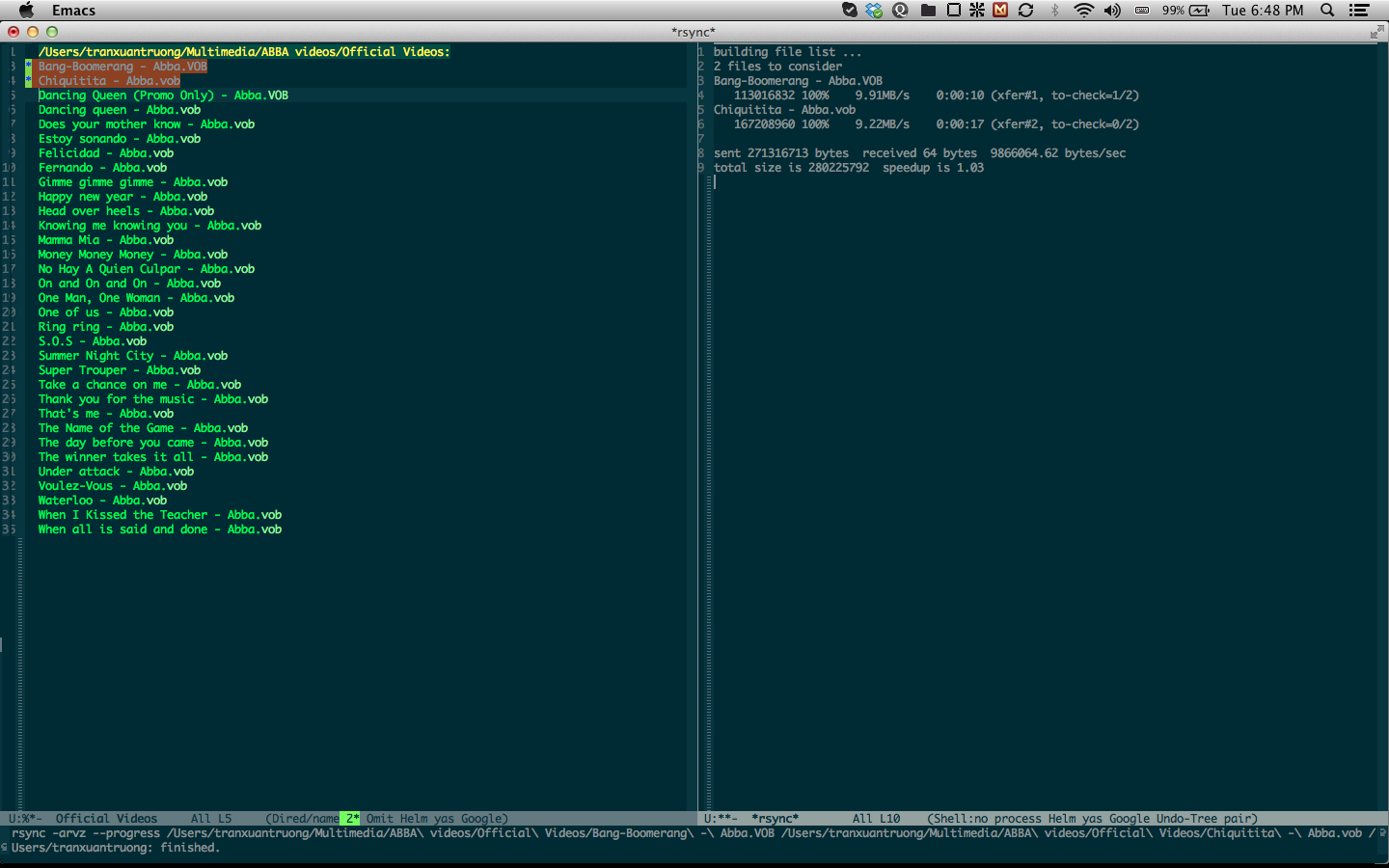Select Waterloo - Abba.vob
The width and height of the screenshot is (1389, 868).
(x=102, y=501)
